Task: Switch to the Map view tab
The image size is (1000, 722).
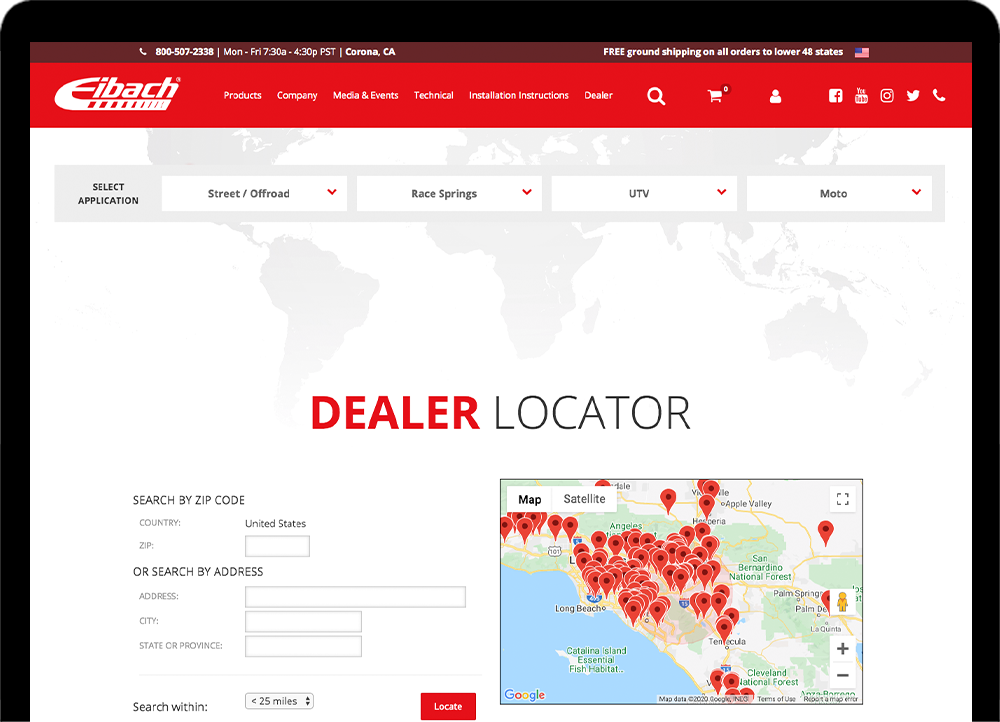Action: [x=529, y=499]
